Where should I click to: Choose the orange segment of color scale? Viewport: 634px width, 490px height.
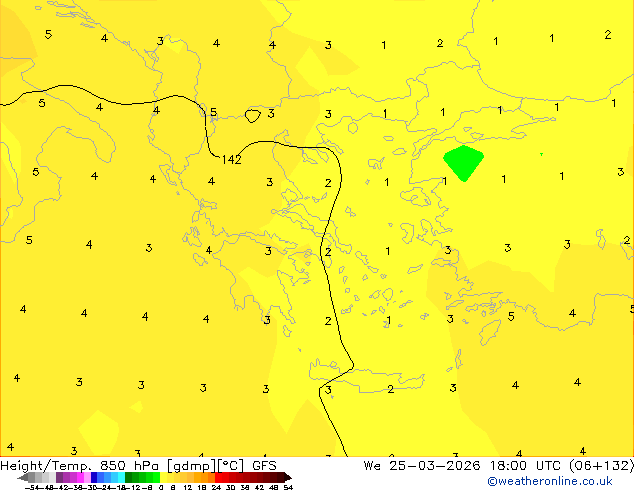[x=200, y=477]
